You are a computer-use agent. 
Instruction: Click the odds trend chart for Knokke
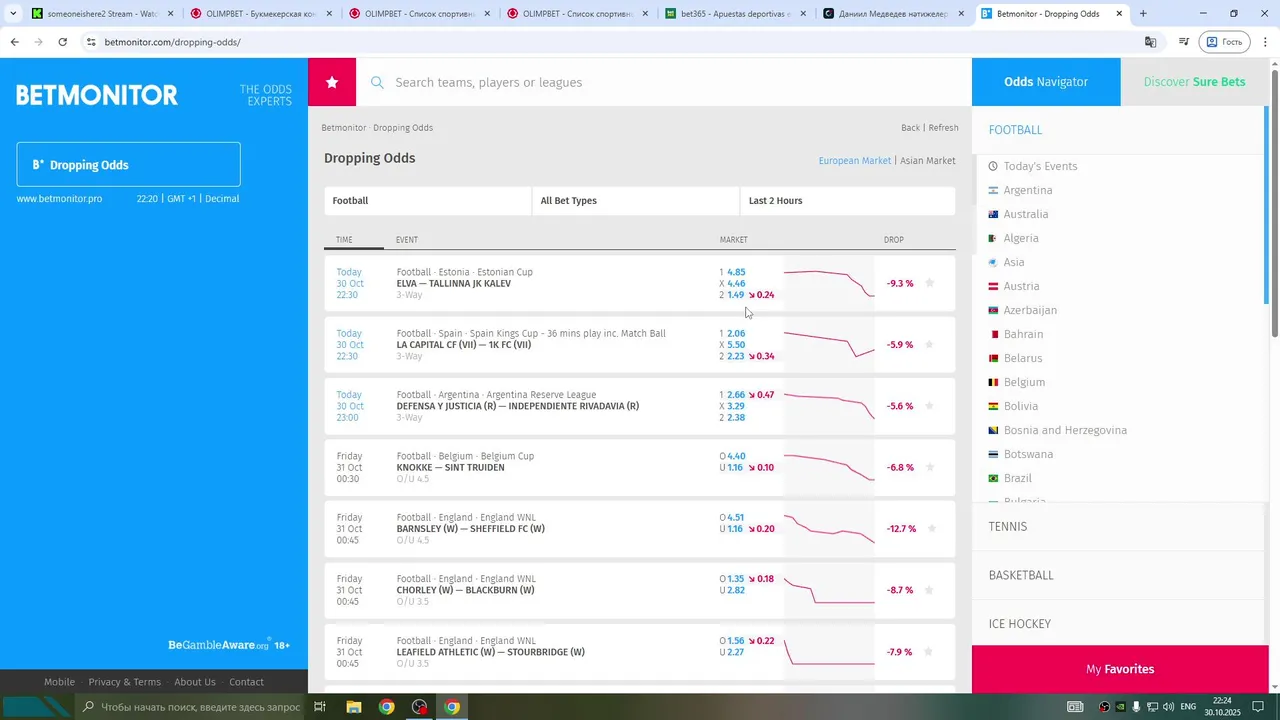click(829, 467)
